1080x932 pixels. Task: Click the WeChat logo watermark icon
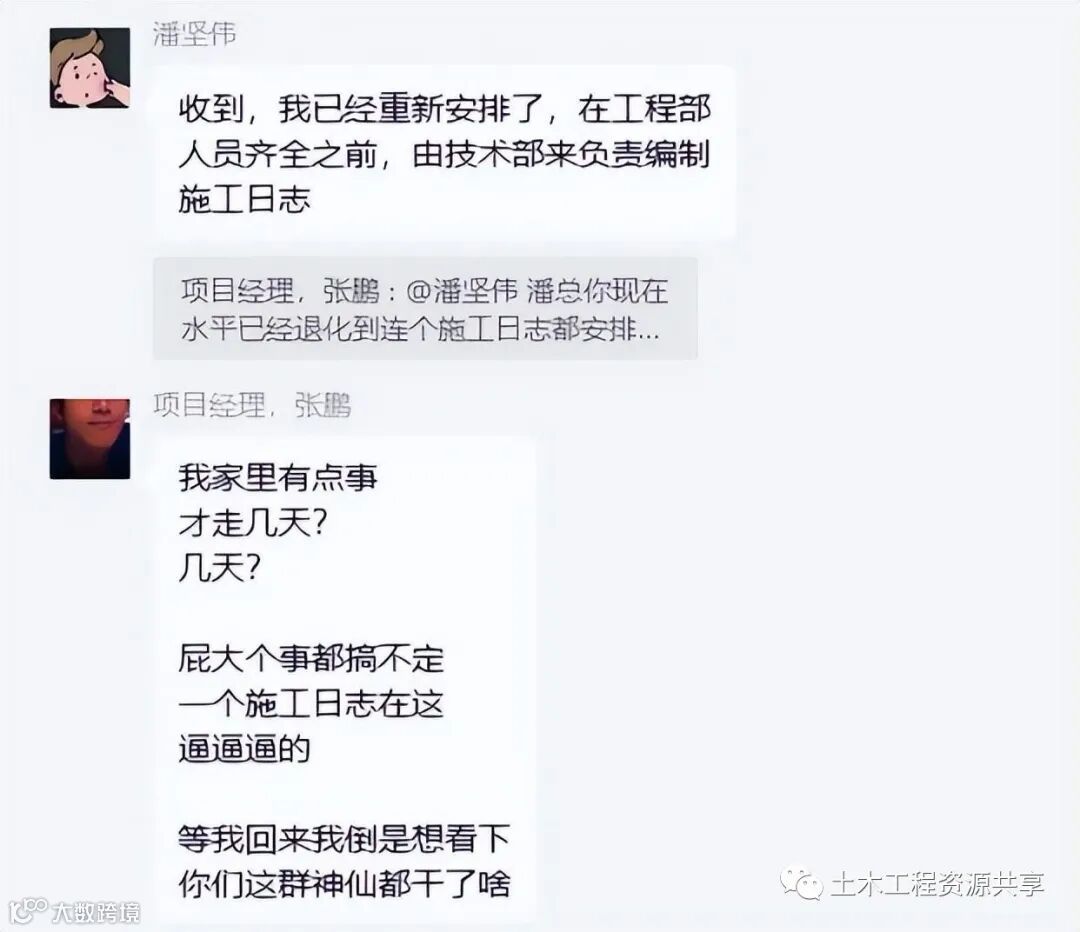pos(802,883)
